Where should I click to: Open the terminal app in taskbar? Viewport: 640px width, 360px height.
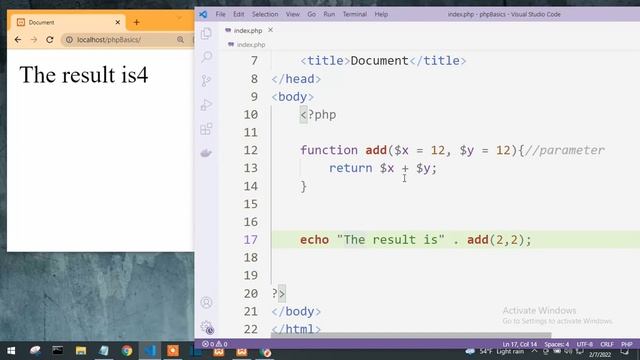click(58, 351)
